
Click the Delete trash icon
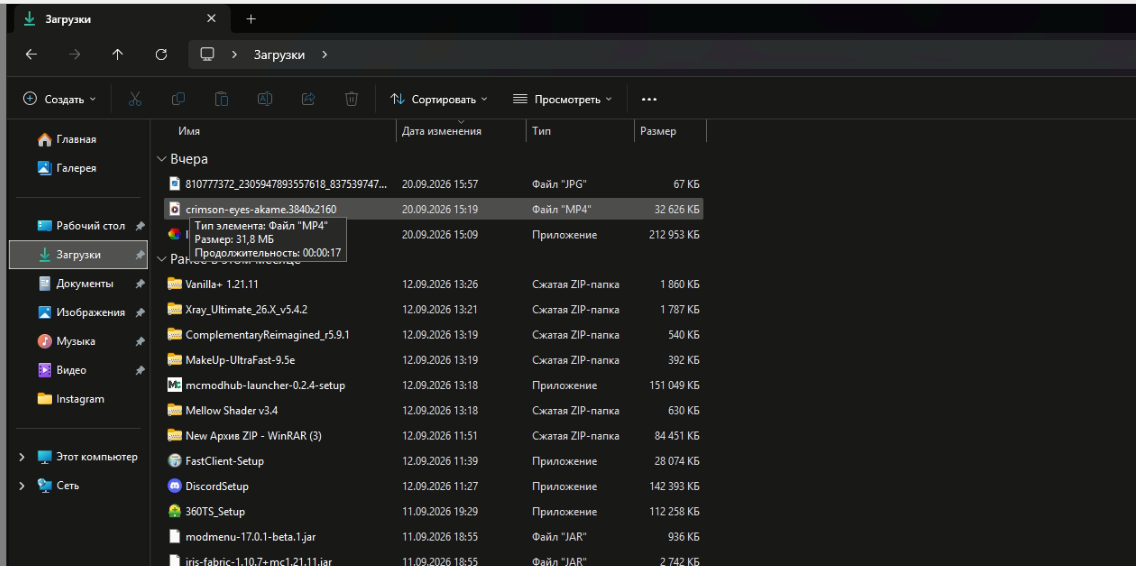click(x=351, y=99)
